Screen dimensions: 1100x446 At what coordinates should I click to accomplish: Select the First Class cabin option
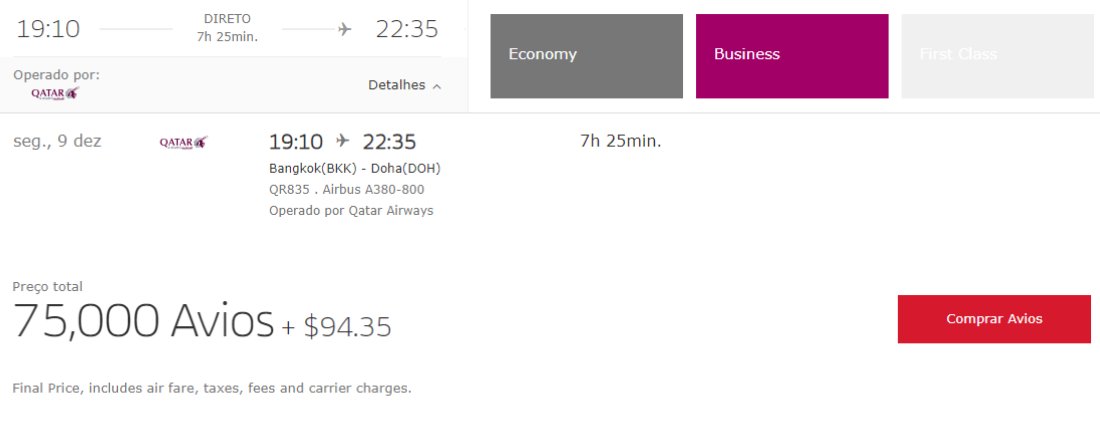pyautogui.click(x=998, y=56)
